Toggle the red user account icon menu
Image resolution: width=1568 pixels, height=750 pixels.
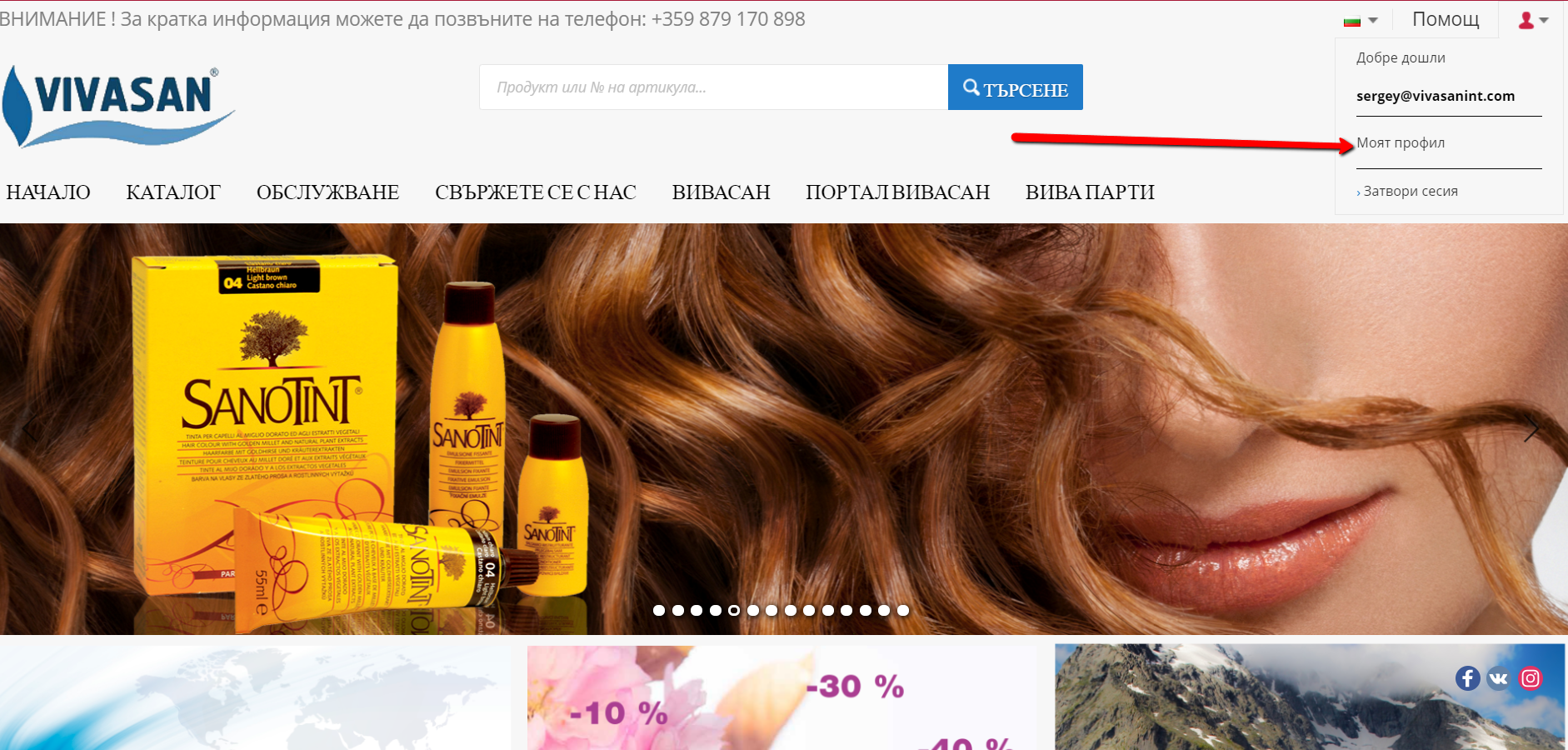(1533, 20)
